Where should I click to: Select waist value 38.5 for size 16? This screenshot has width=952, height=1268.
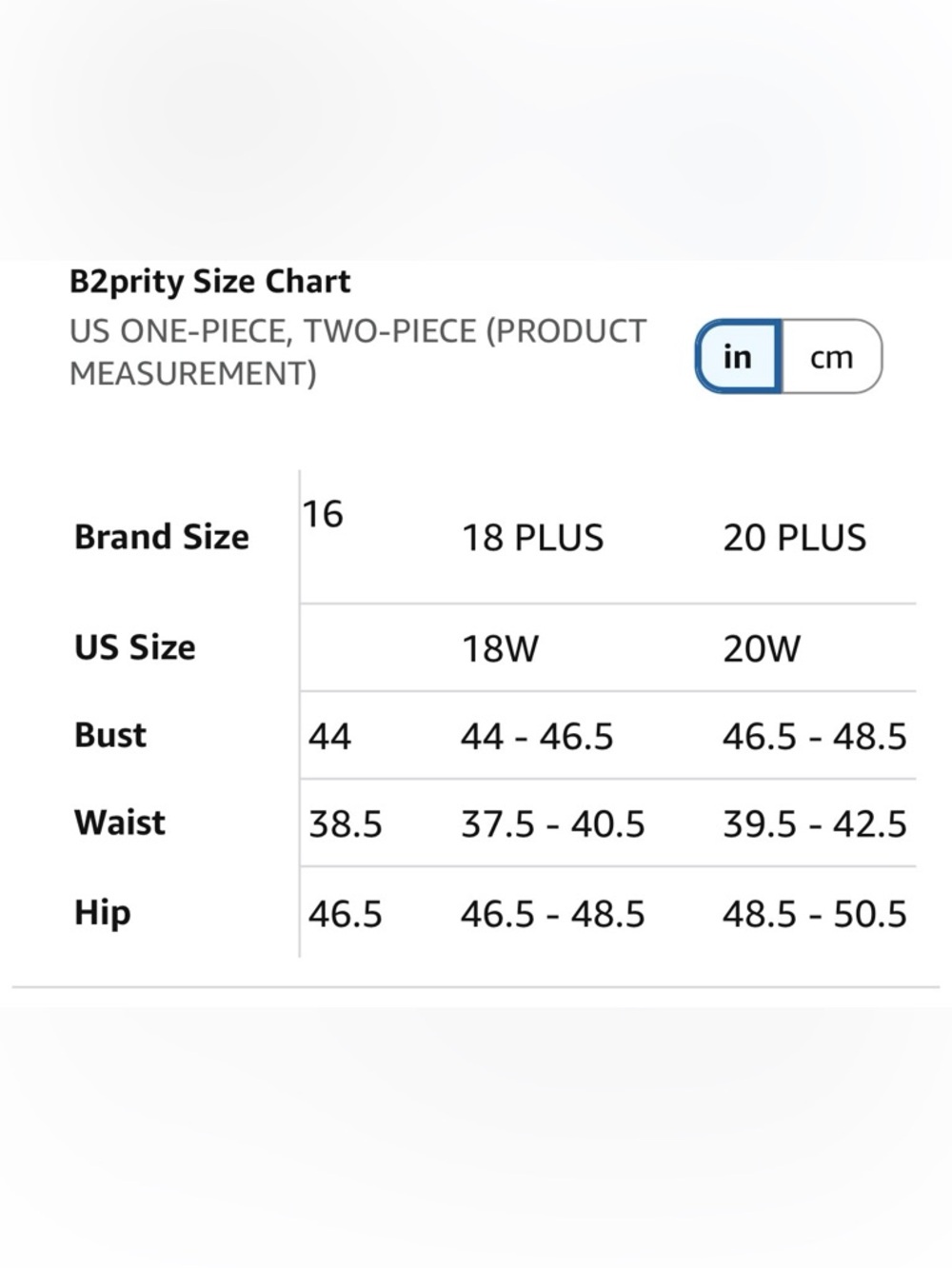point(345,824)
